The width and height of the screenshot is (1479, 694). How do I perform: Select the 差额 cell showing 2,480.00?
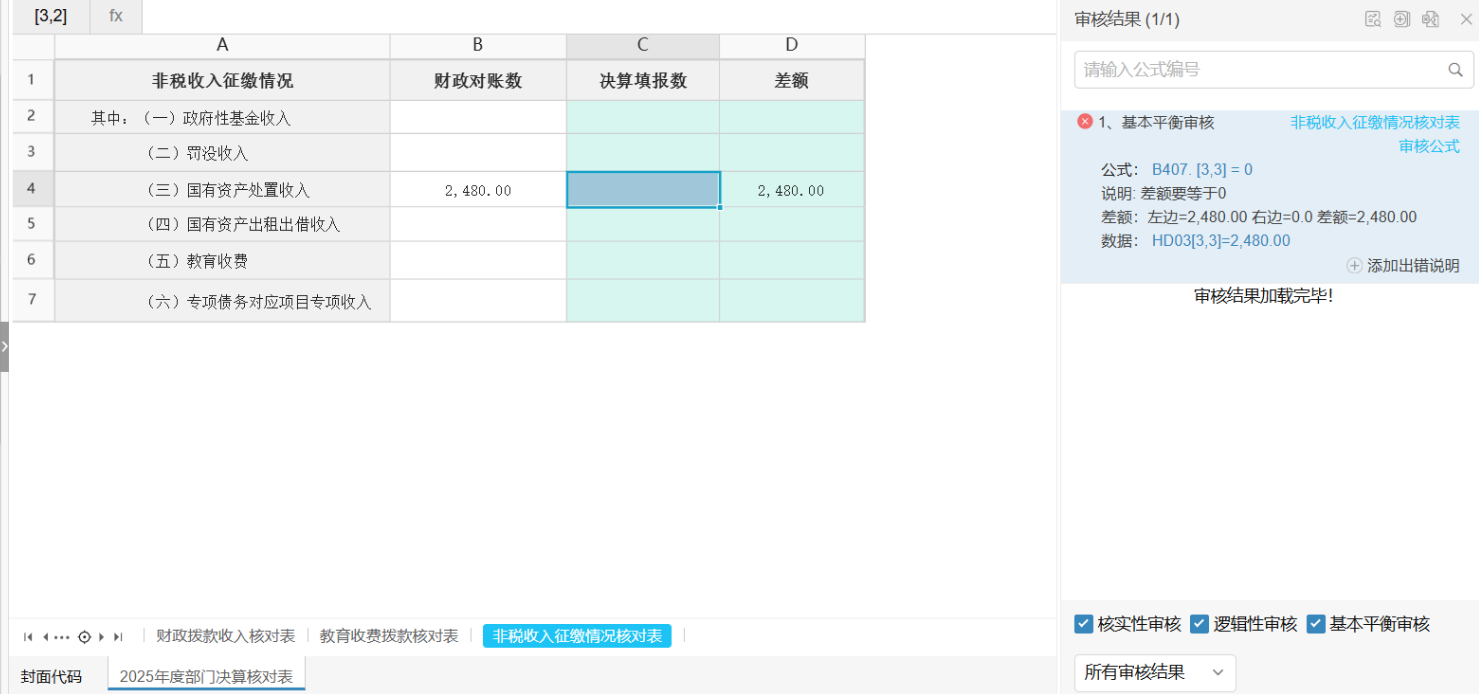pos(792,190)
